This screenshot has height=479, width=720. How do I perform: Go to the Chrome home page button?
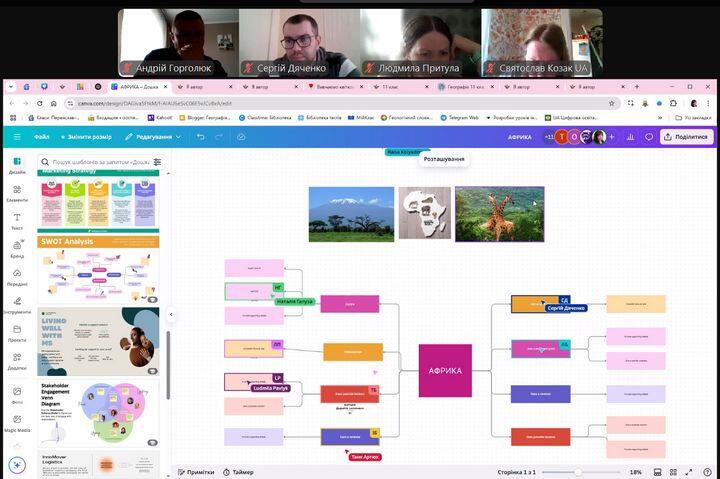pyautogui.click(x=54, y=104)
